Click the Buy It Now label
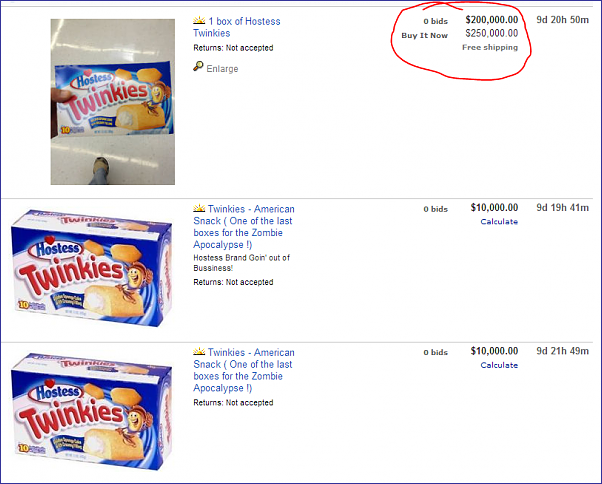This screenshot has height=484, width=602. tap(425, 35)
